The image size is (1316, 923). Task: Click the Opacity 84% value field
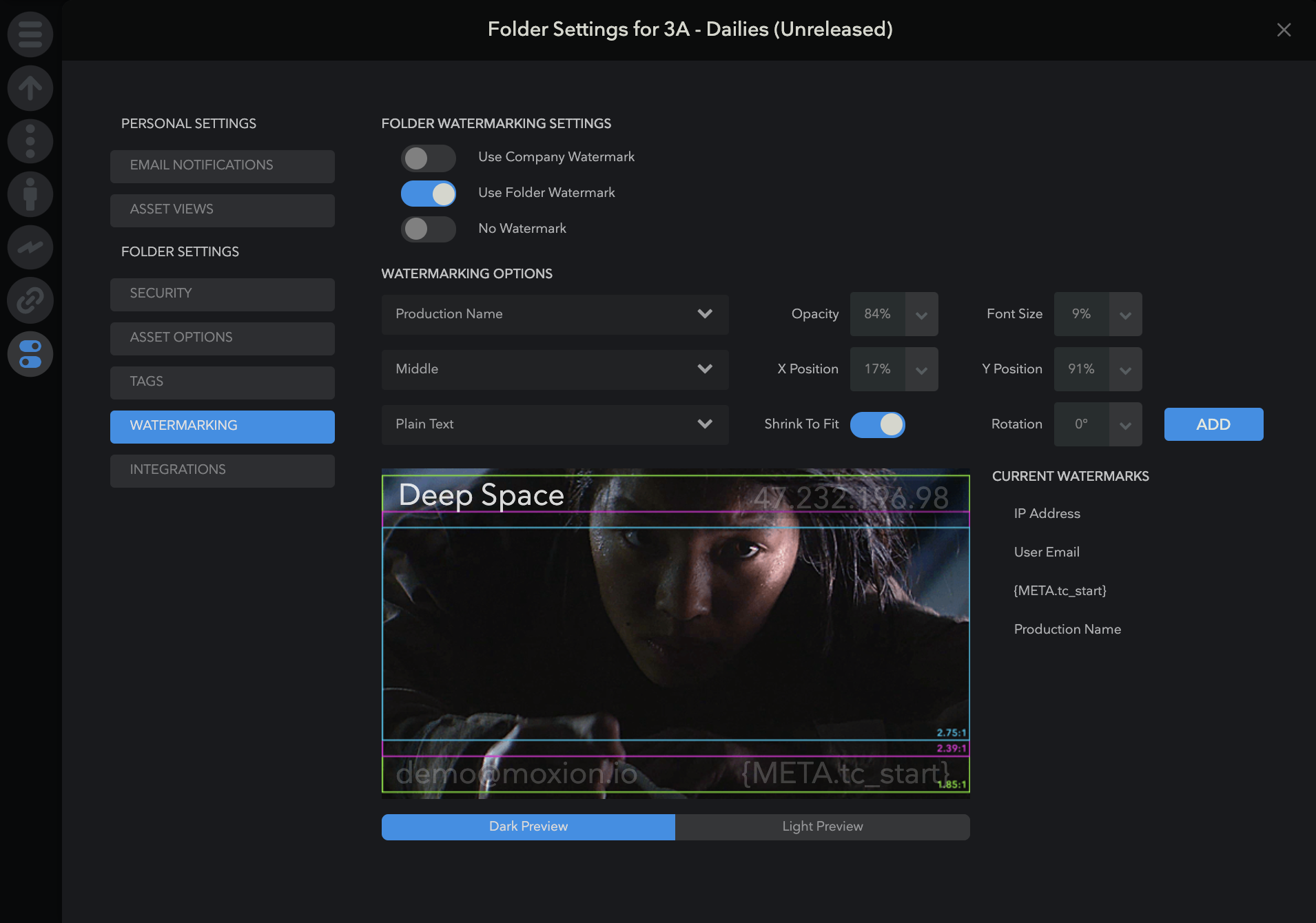[878, 315]
